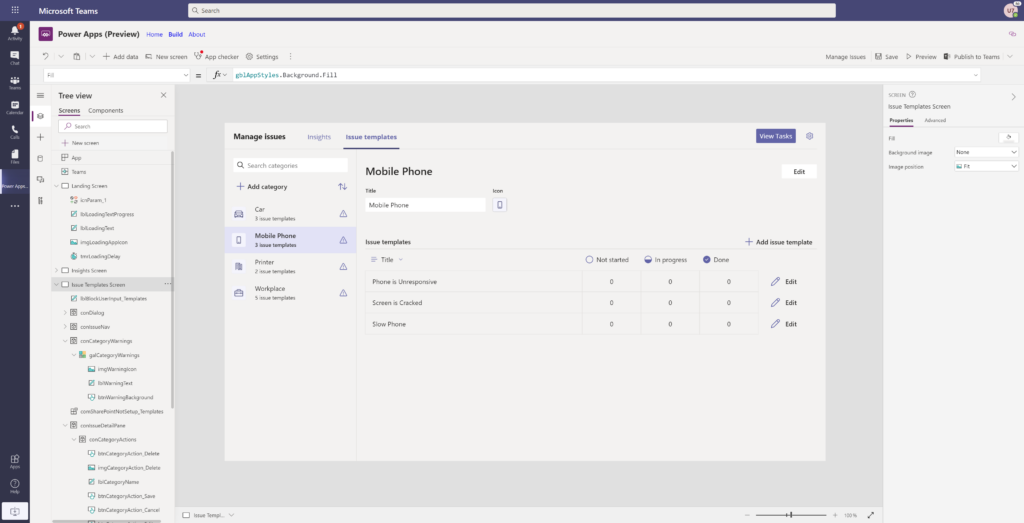Click the mobile phone icon picker

(x=500, y=205)
